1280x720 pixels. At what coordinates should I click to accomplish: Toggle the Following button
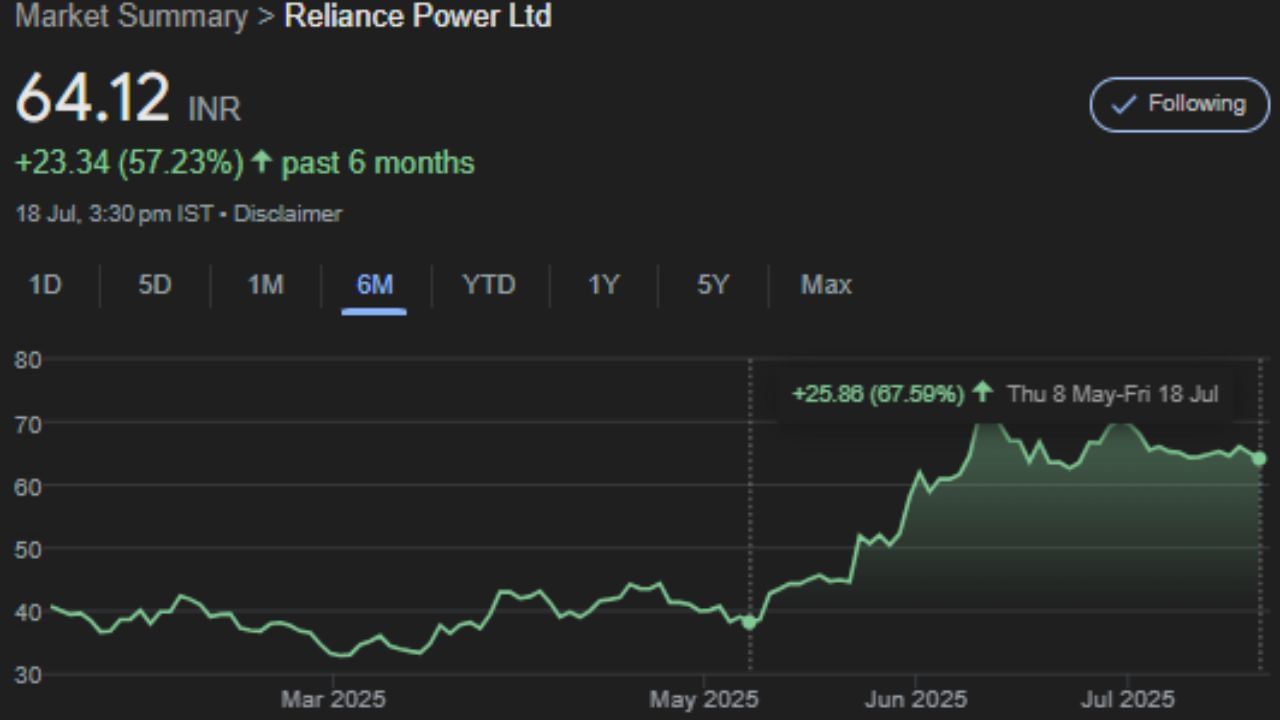[1179, 104]
